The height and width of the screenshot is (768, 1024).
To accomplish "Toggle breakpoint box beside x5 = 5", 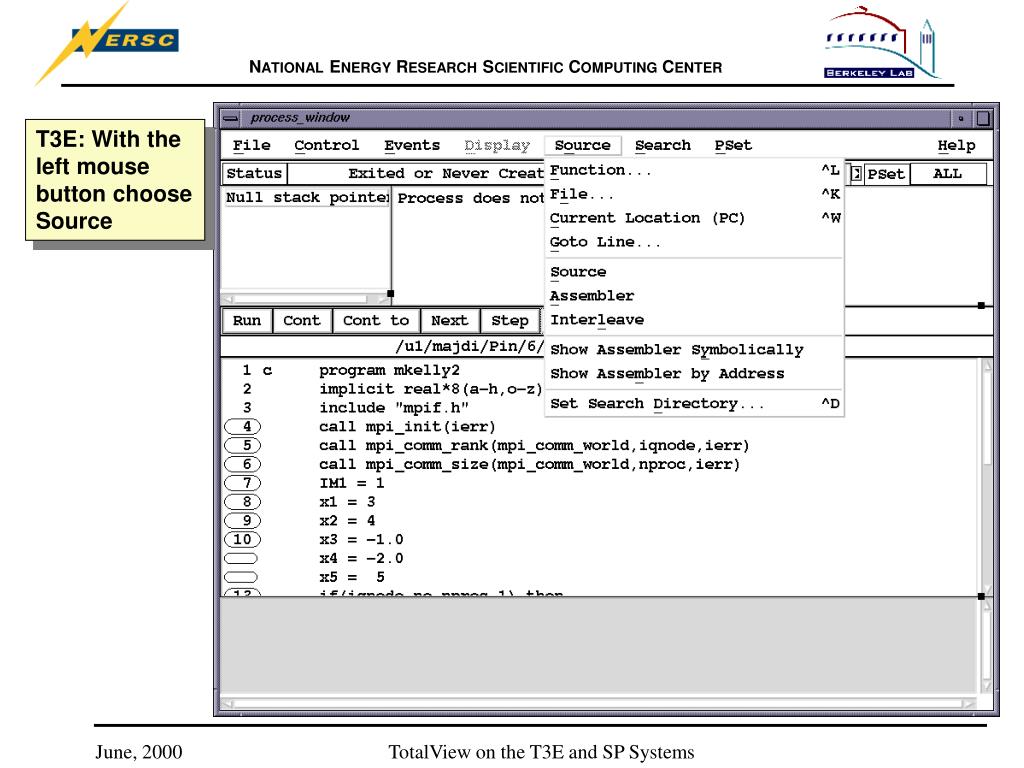I will tap(241, 577).
